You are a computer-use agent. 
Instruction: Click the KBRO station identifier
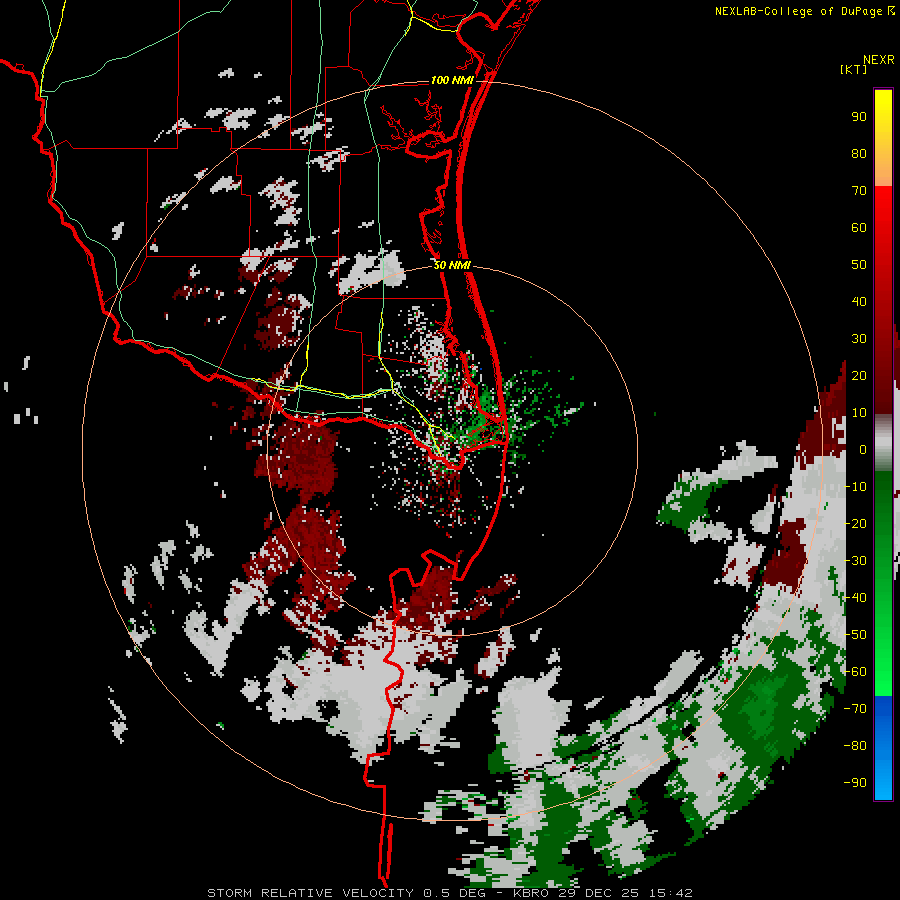click(531, 893)
